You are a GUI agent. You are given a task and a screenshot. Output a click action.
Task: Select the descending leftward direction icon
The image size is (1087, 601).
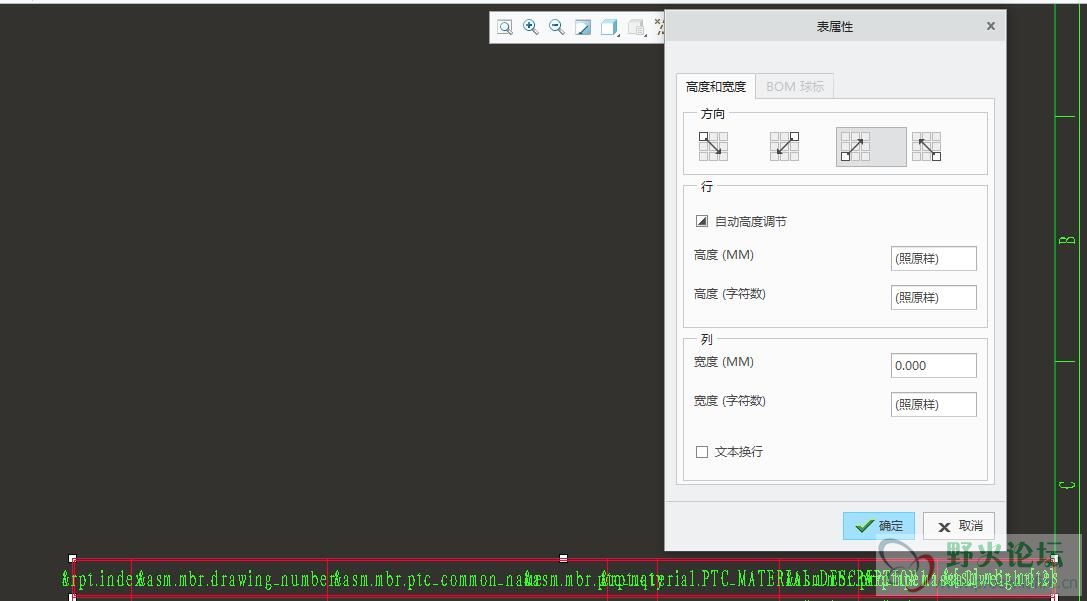[x=784, y=146]
